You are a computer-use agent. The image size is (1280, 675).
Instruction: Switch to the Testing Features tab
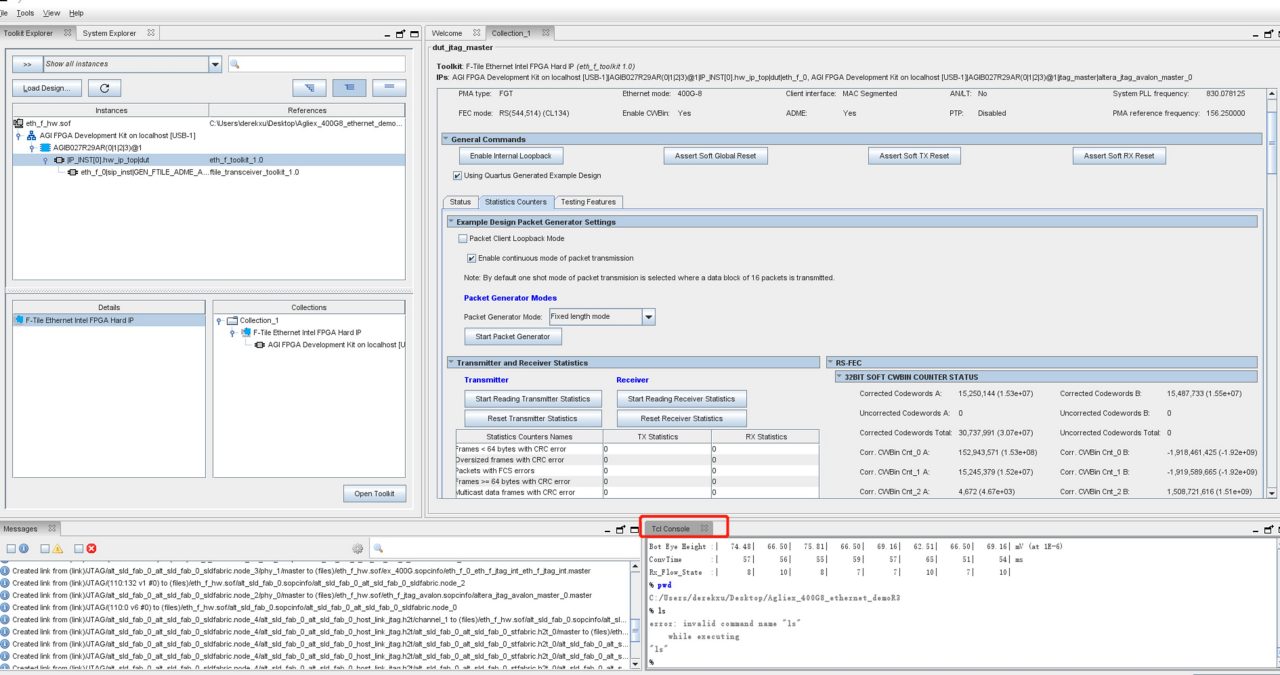(x=588, y=202)
